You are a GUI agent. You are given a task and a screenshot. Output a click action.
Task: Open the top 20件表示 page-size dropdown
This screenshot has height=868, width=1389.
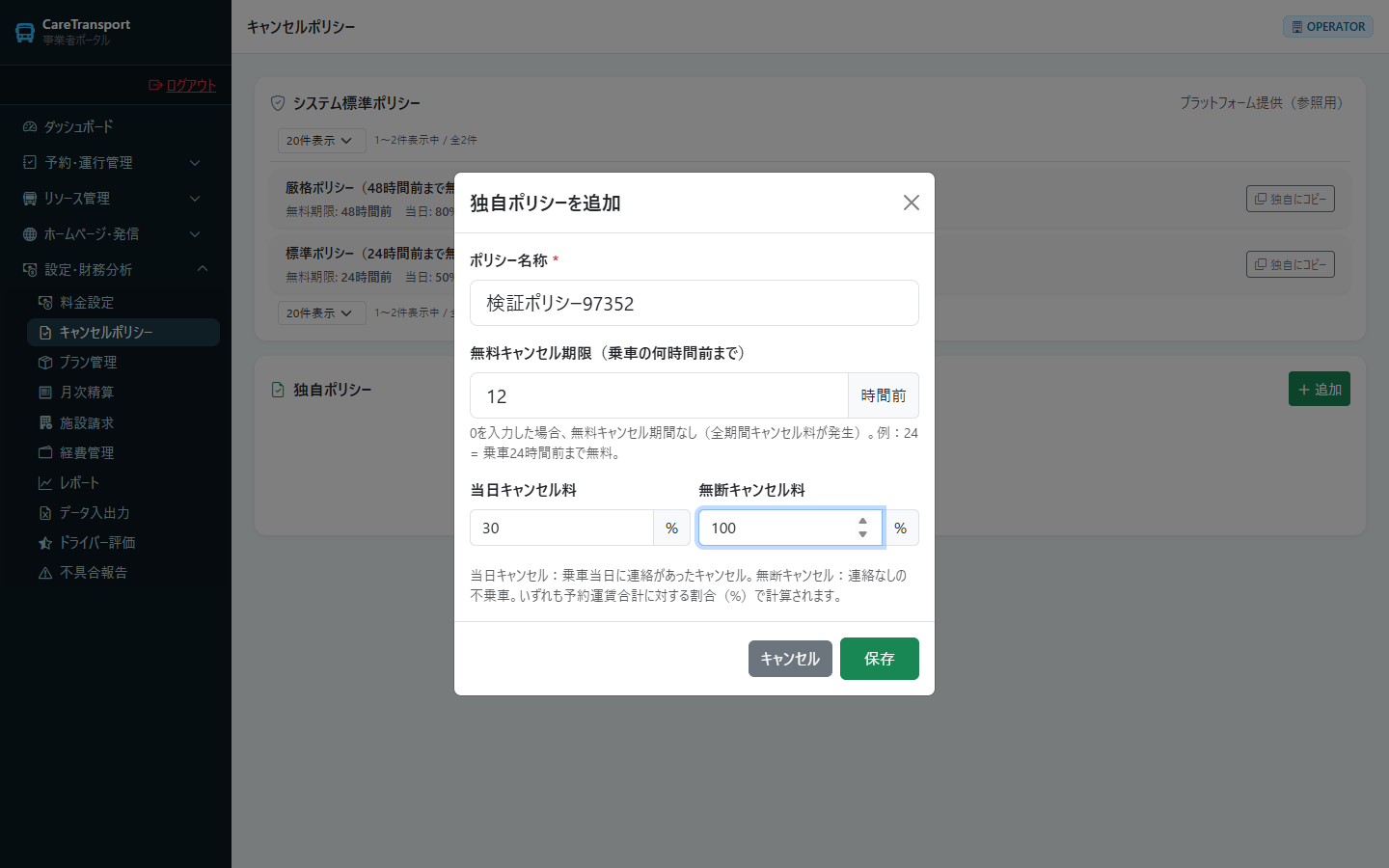[x=321, y=140]
